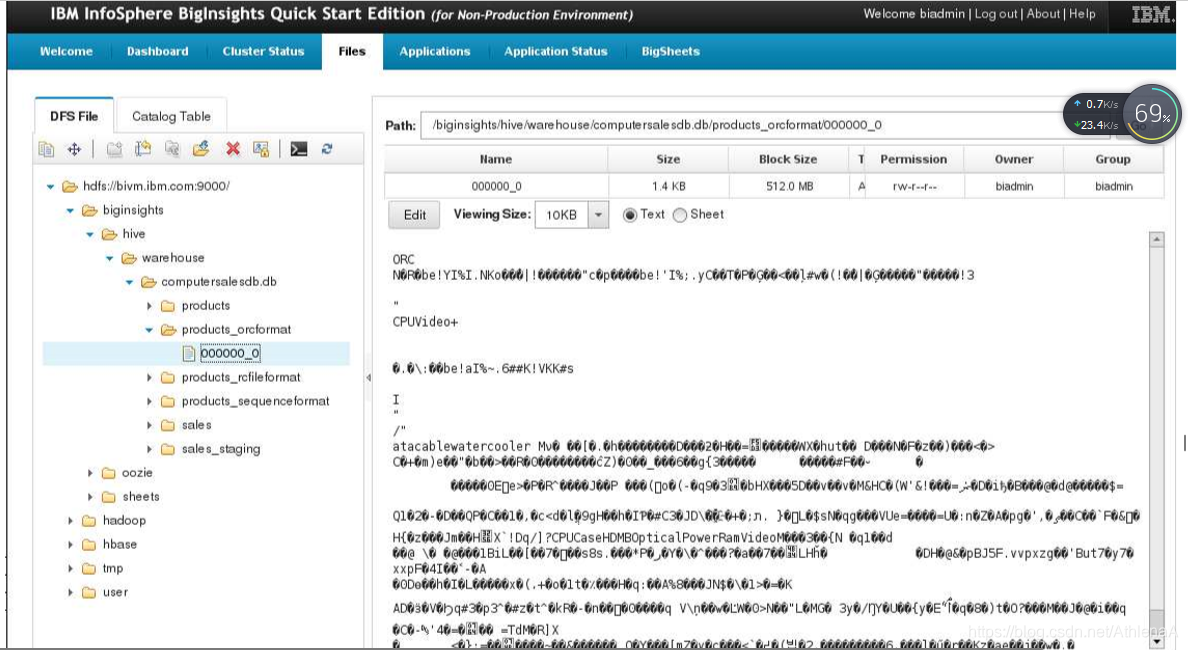1188x650 pixels.
Task: Expand the products folder node
Action: click(x=148, y=306)
